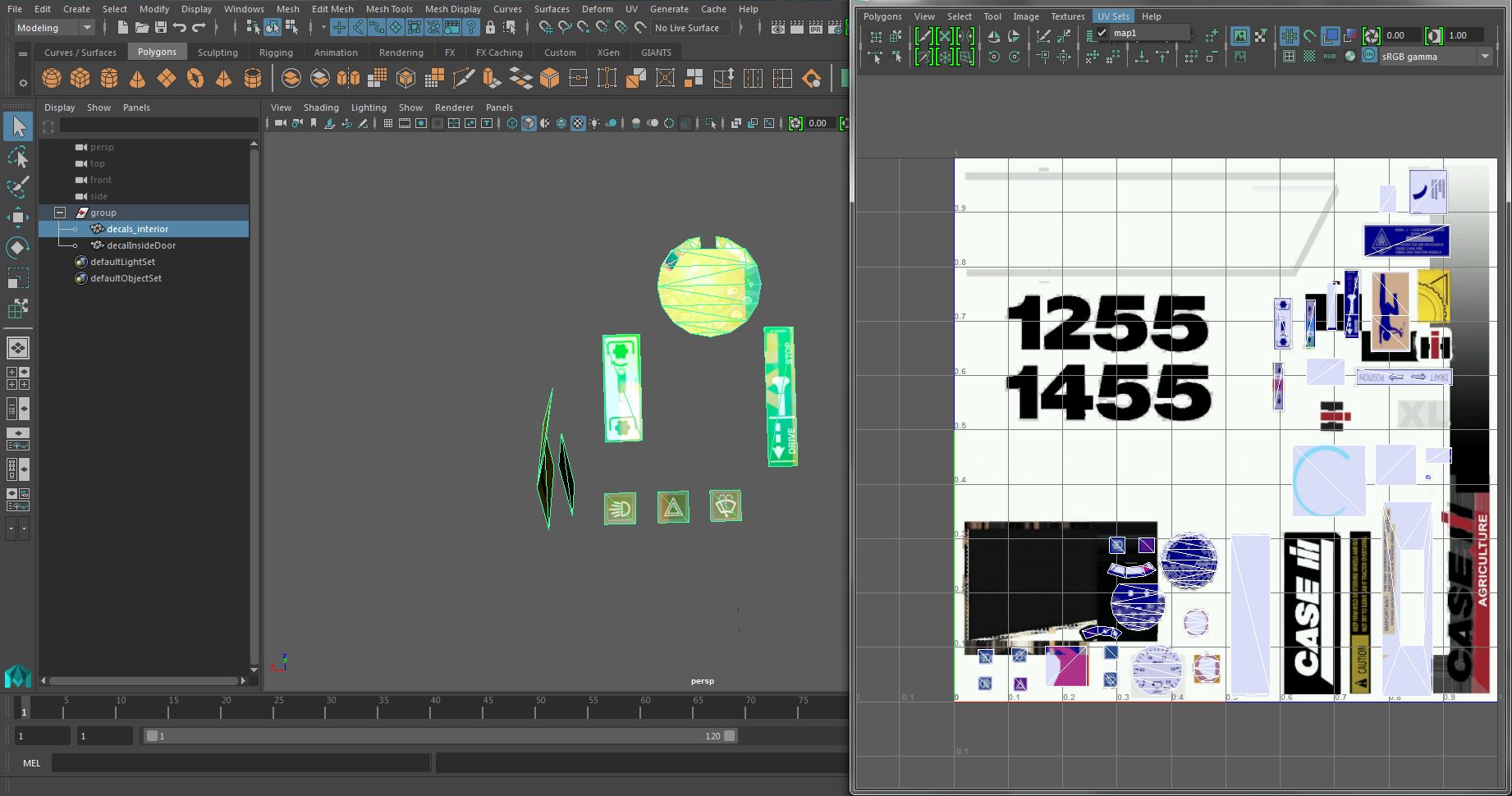Open the sRGB gamma view transform dropdown
The height and width of the screenshot is (796, 1512).
(1484, 57)
